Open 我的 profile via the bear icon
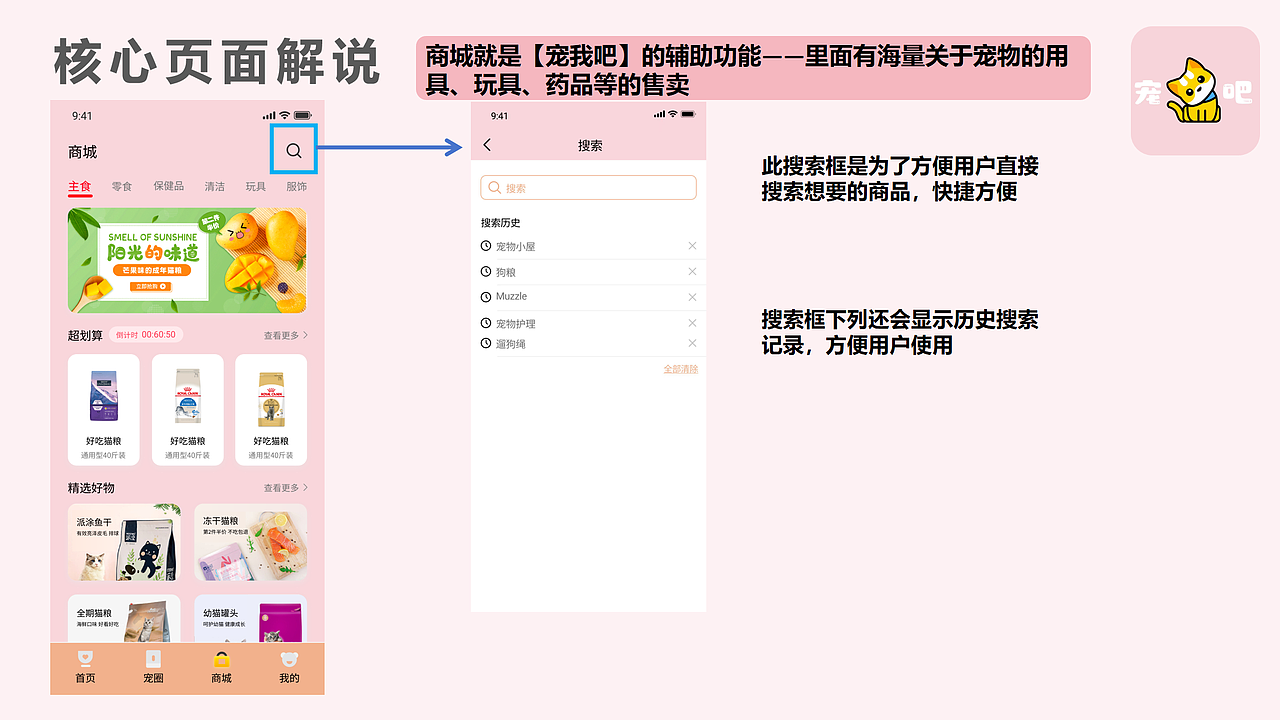 288,661
